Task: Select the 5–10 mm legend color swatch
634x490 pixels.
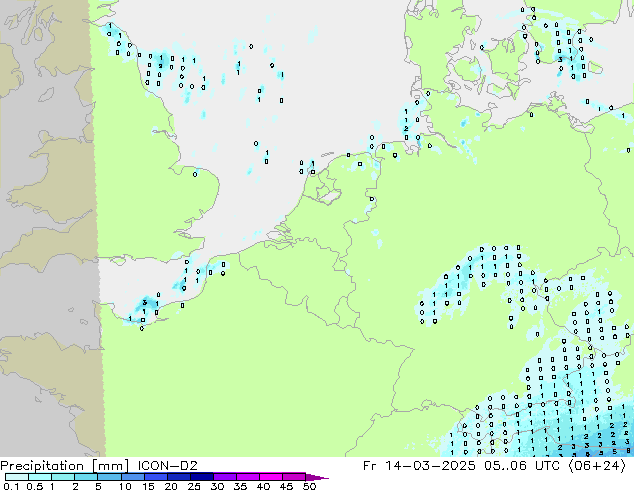Action: (110, 477)
